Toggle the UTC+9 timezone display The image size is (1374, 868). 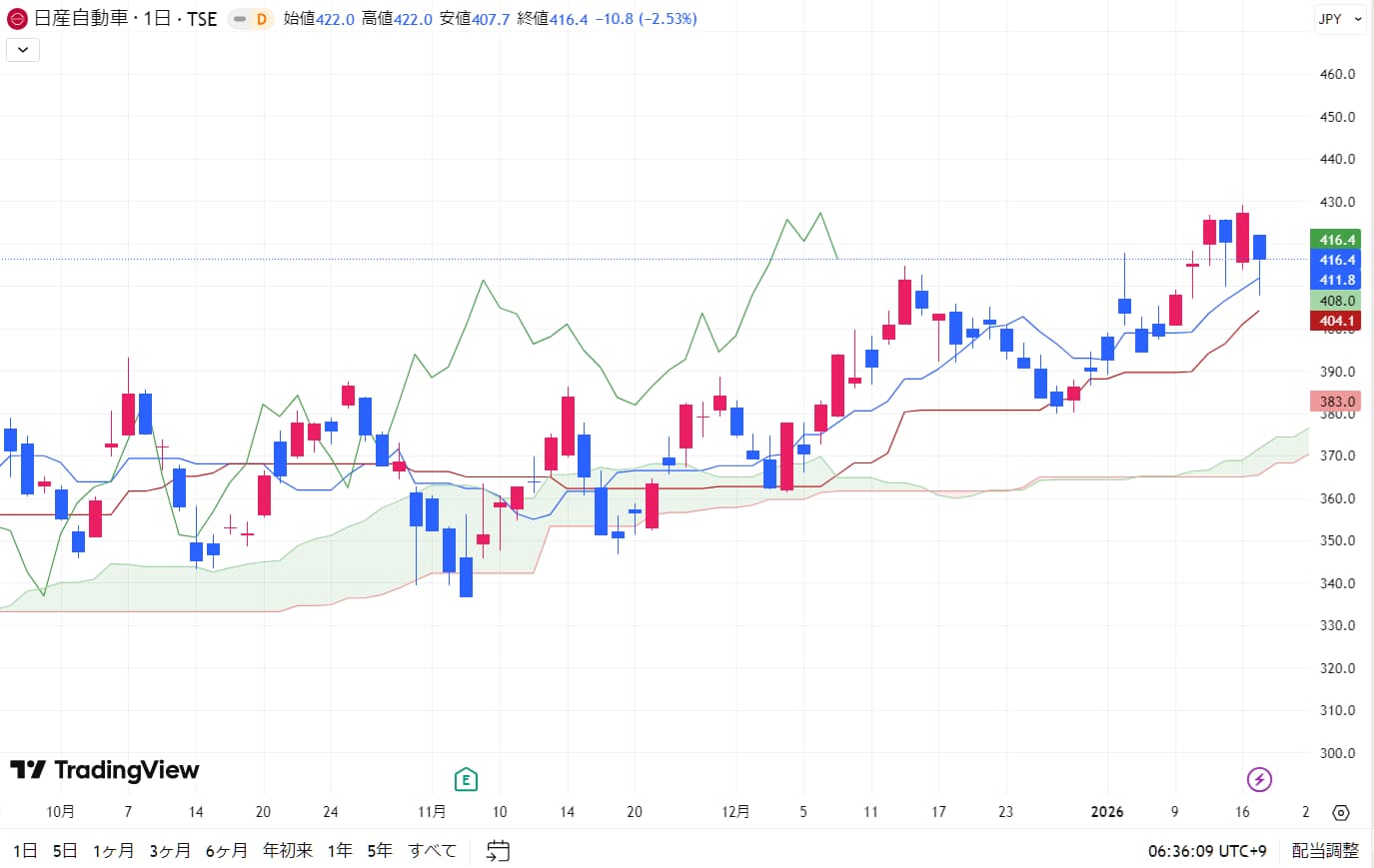tap(1207, 850)
